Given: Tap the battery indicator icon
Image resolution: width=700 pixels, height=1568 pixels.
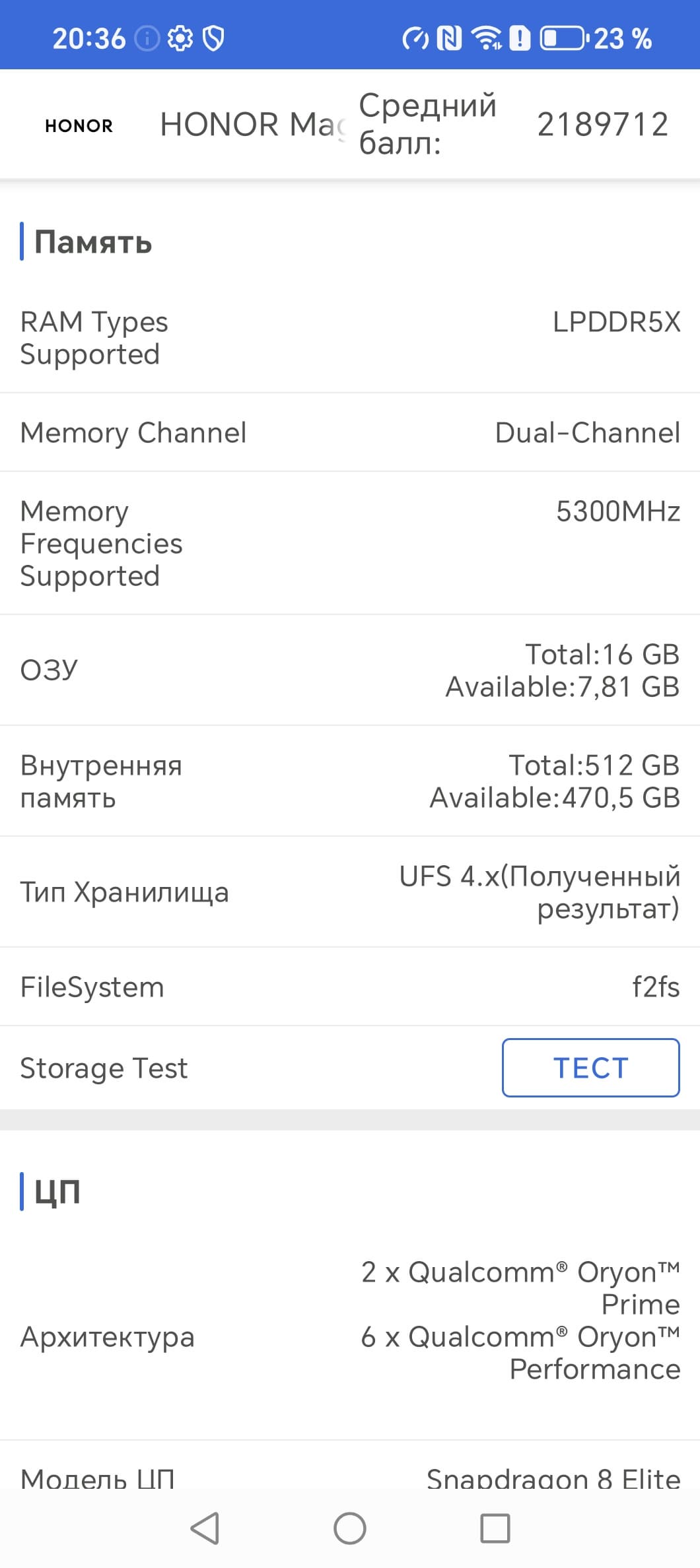Looking at the screenshot, I should 562,38.
